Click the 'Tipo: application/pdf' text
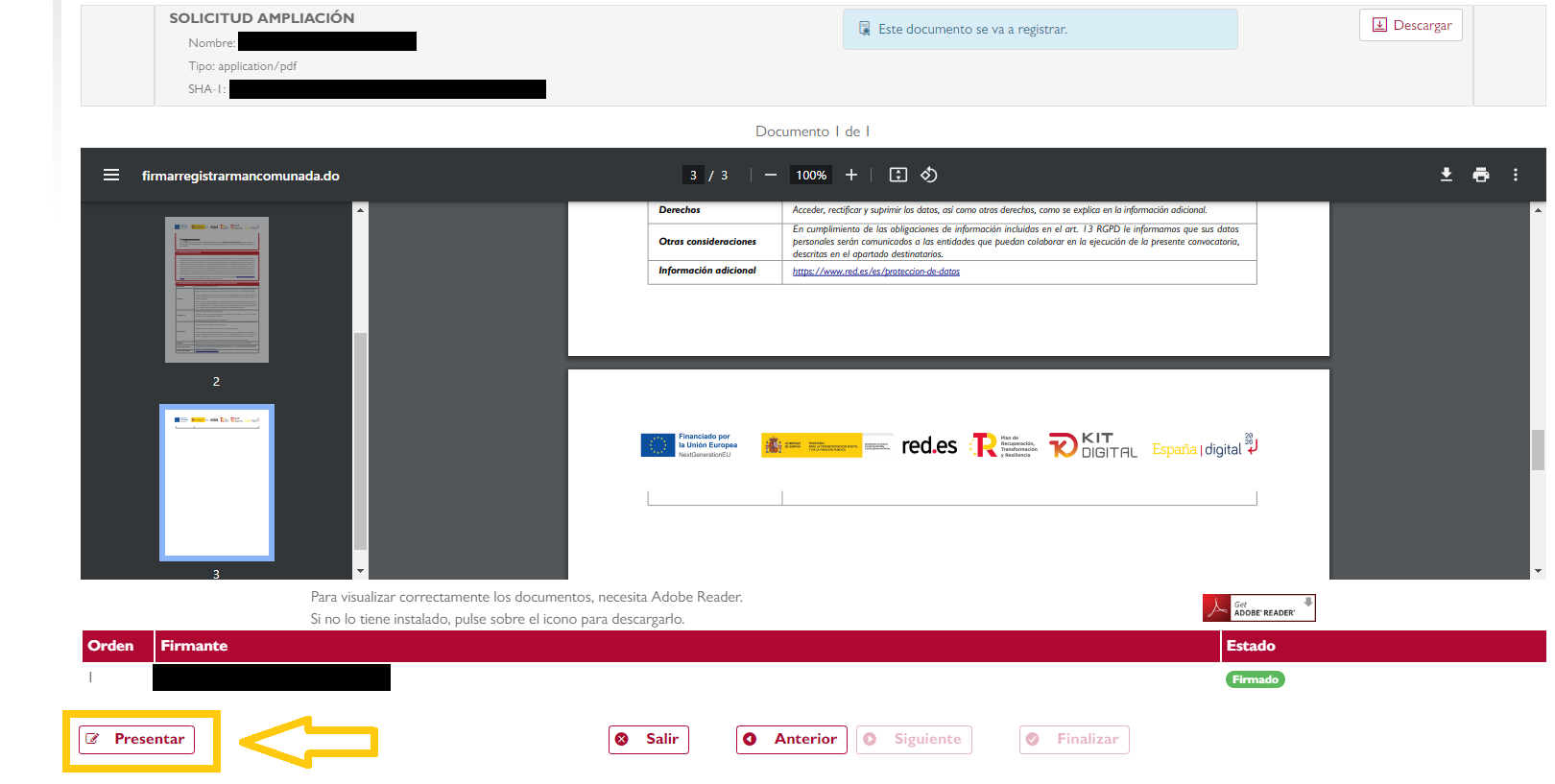The height and width of the screenshot is (784, 1555). (x=243, y=66)
